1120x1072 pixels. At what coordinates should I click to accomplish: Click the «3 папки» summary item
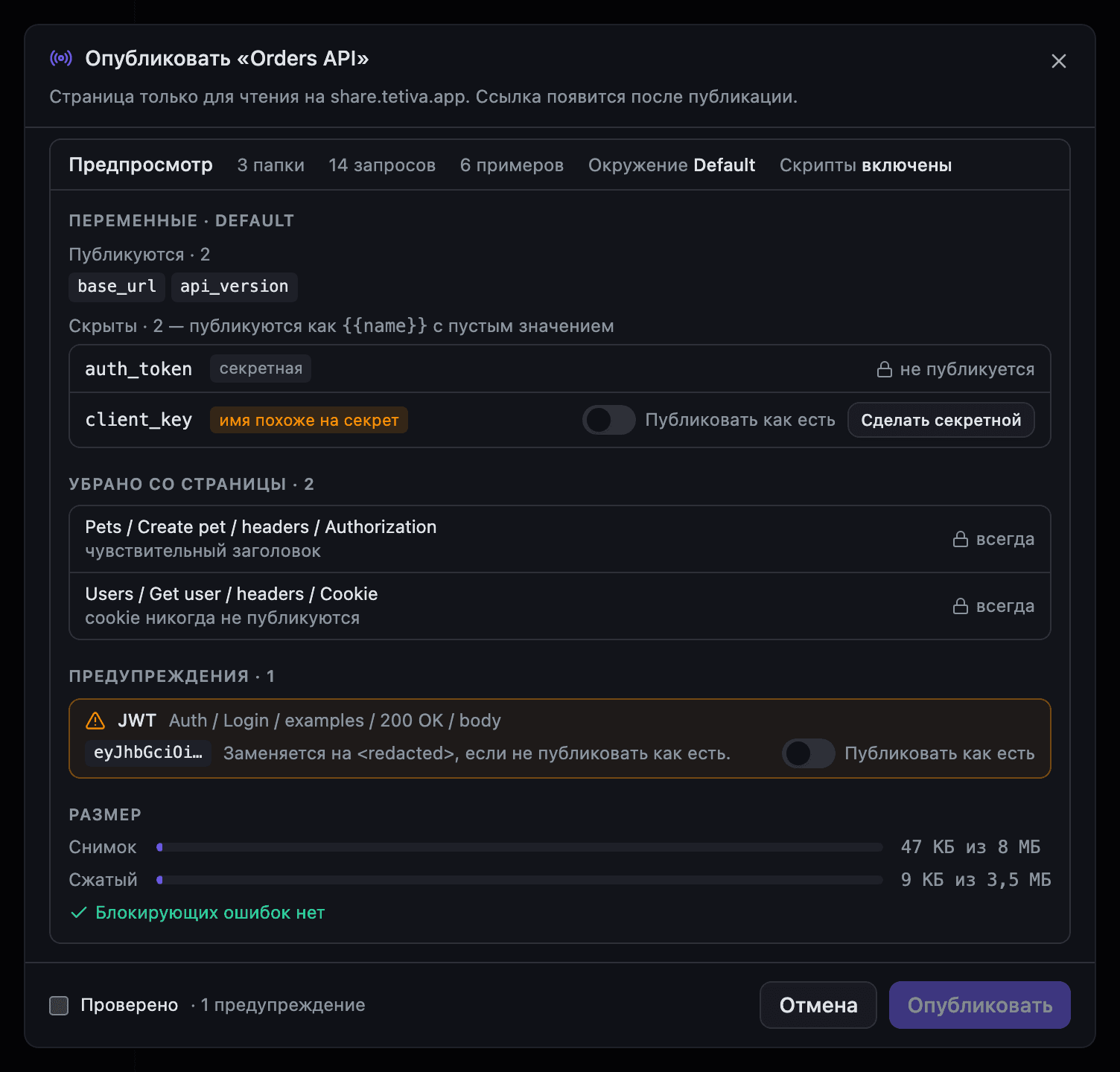coord(271,165)
